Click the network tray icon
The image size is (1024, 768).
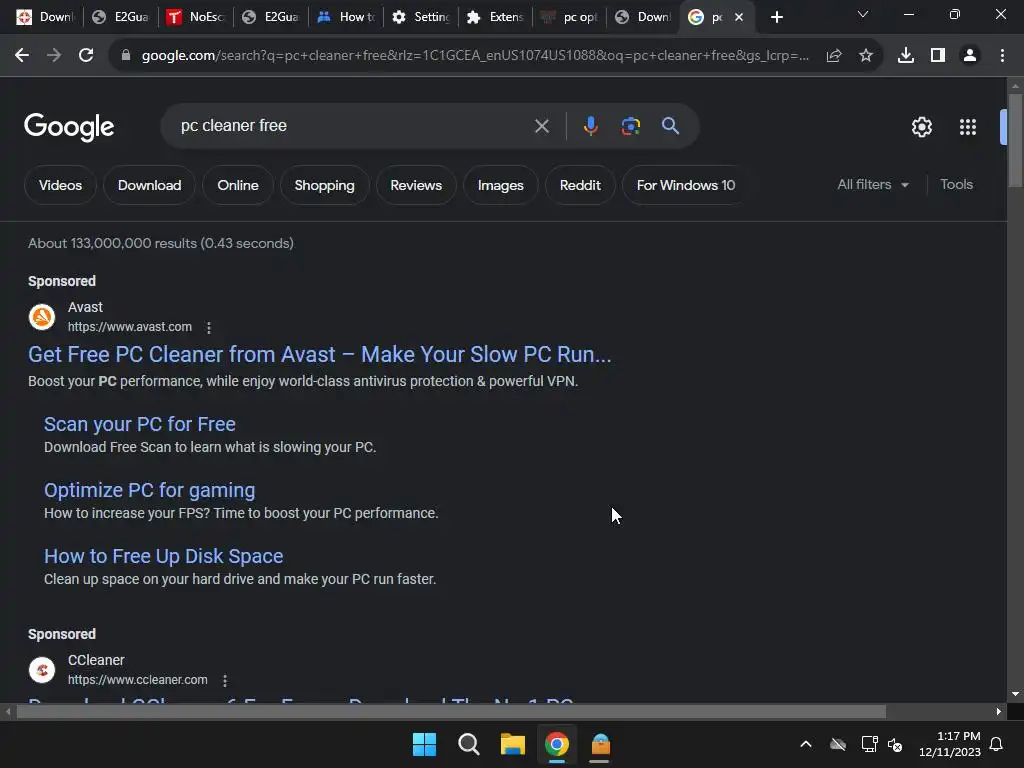pyautogui.click(x=869, y=744)
